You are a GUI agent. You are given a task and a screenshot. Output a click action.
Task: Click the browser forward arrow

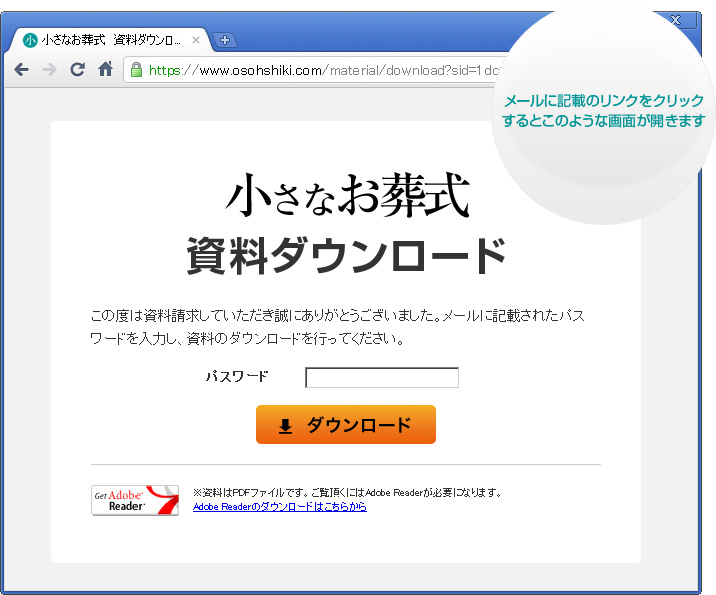click(x=49, y=70)
